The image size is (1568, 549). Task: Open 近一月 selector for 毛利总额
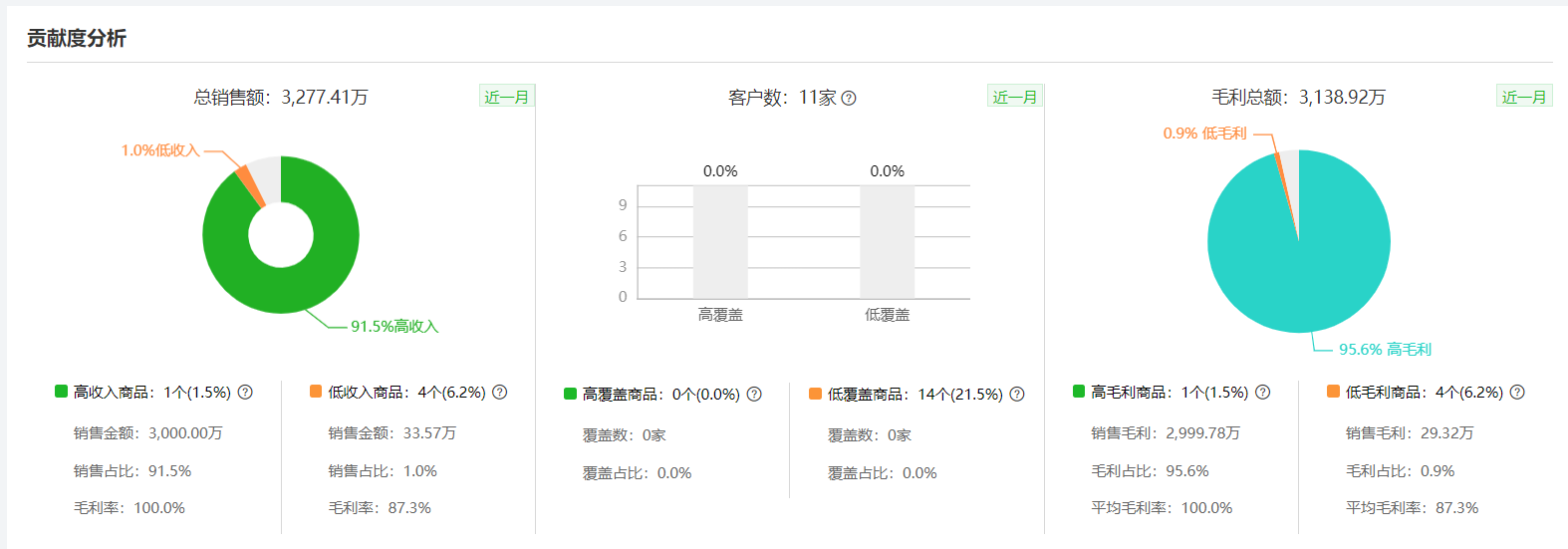coord(1524,97)
